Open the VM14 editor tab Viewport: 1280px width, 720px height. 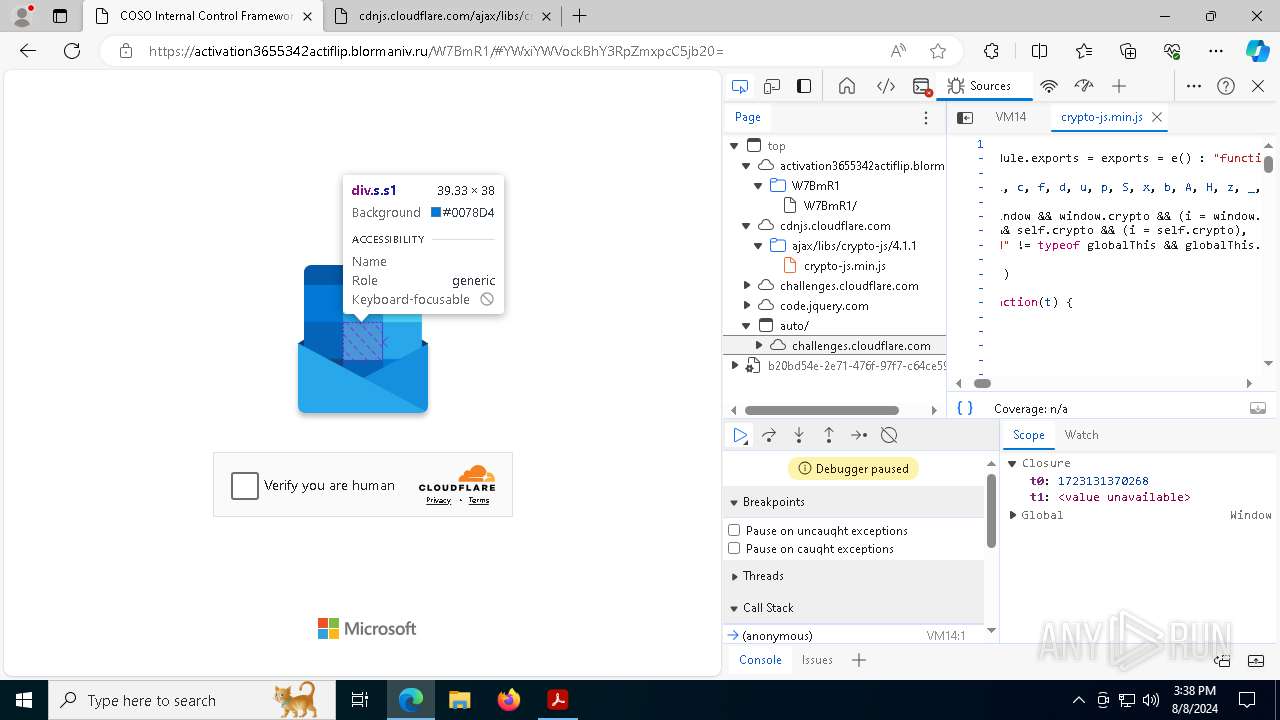click(1011, 117)
